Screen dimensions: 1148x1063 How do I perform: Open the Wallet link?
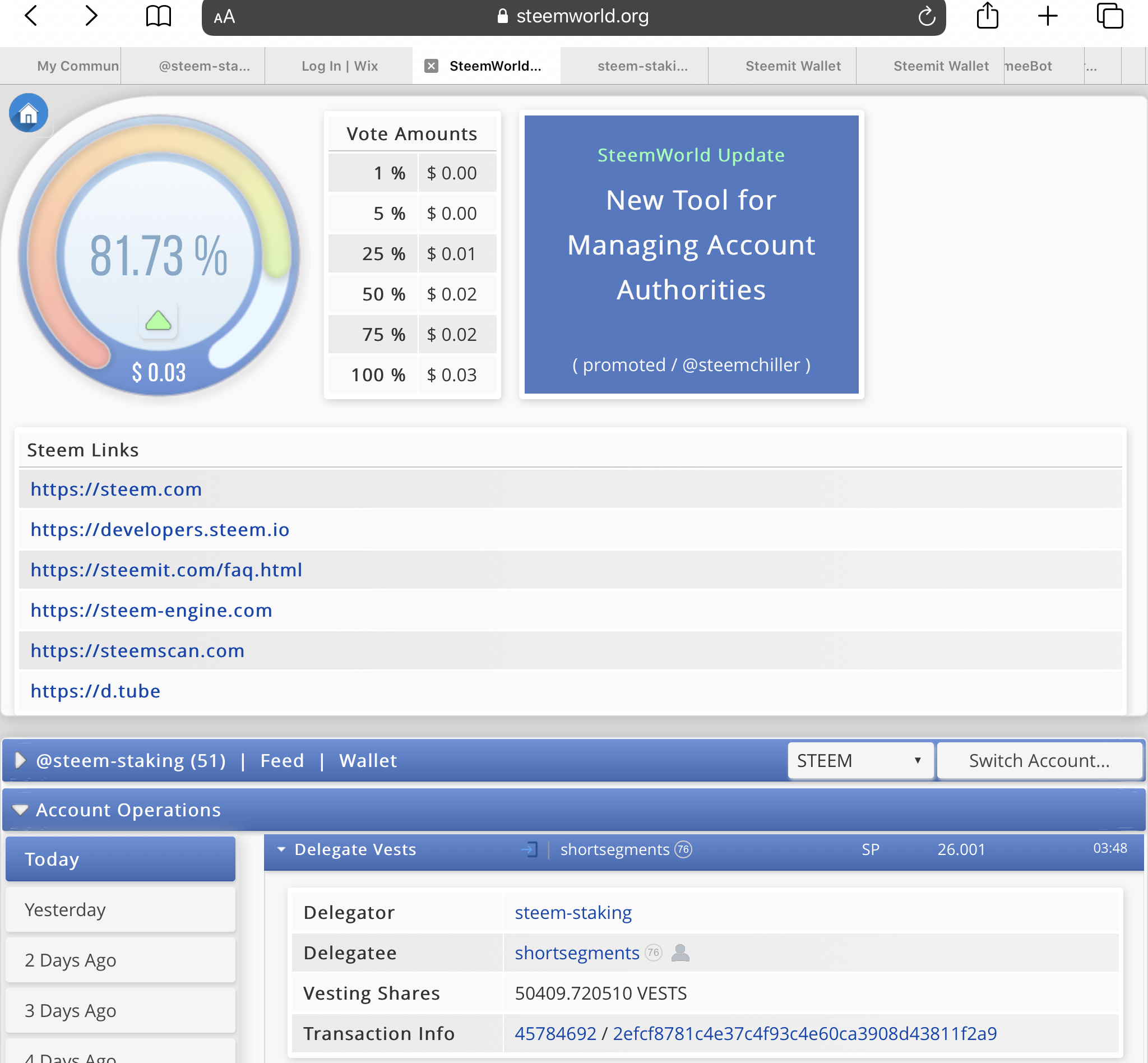(x=368, y=760)
